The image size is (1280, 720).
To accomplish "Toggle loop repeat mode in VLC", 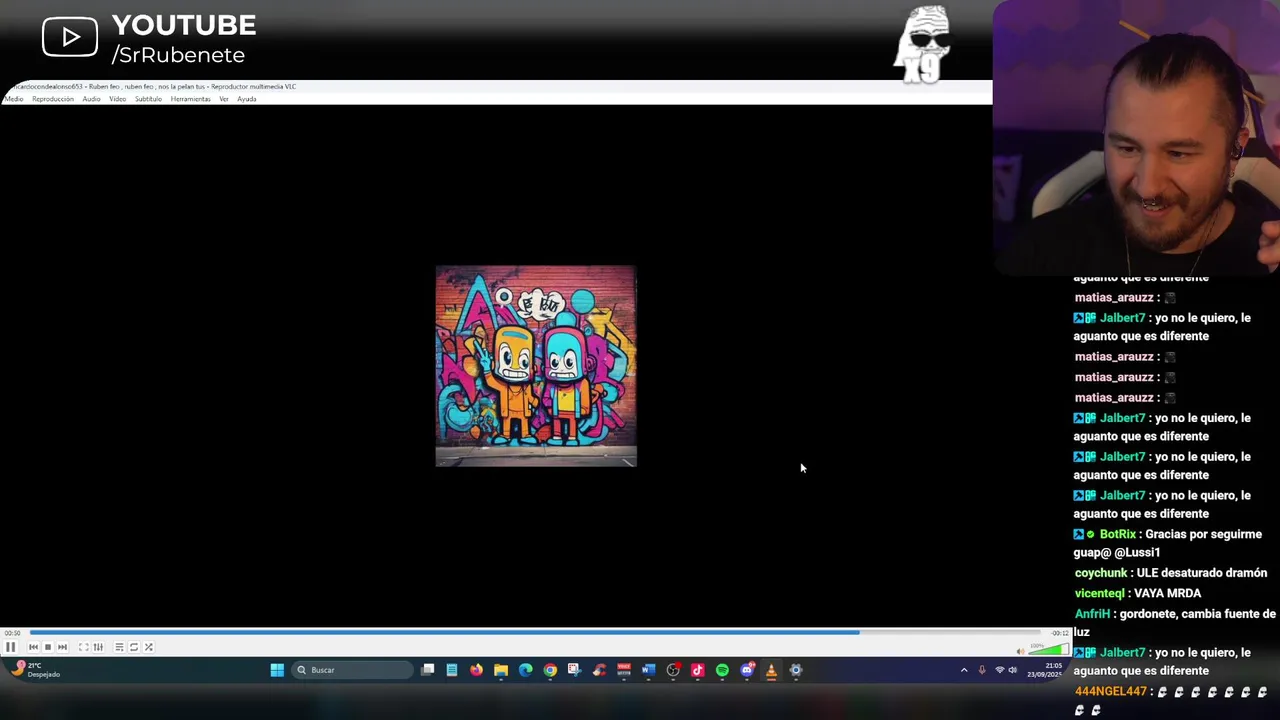I will [134, 647].
